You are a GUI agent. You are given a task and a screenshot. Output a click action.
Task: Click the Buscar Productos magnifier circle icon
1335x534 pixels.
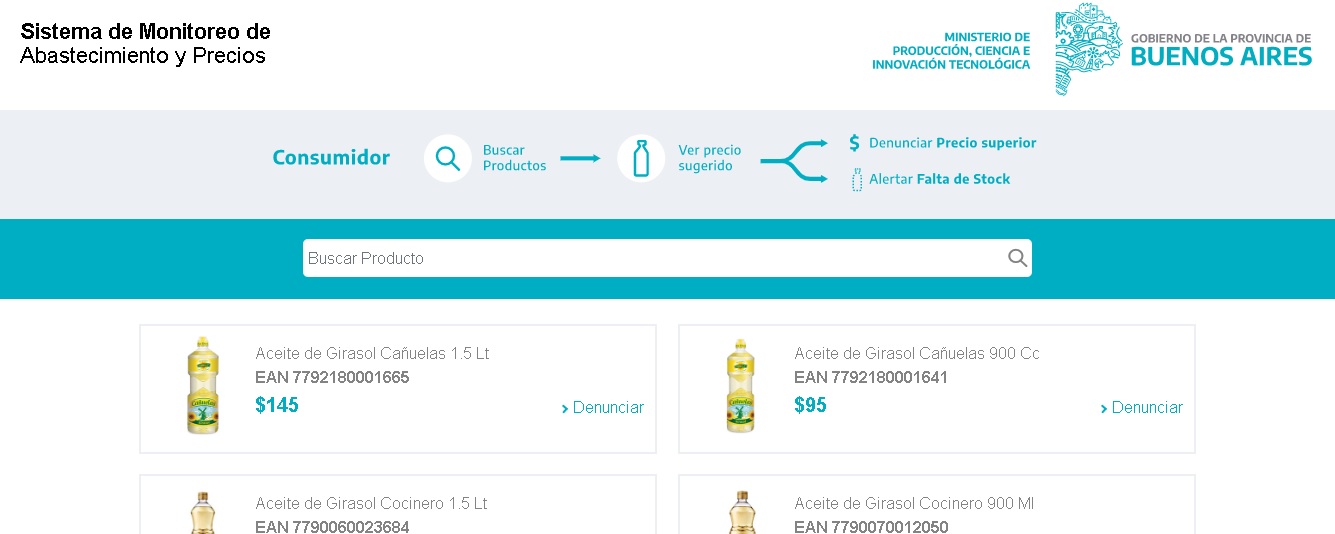coord(448,158)
